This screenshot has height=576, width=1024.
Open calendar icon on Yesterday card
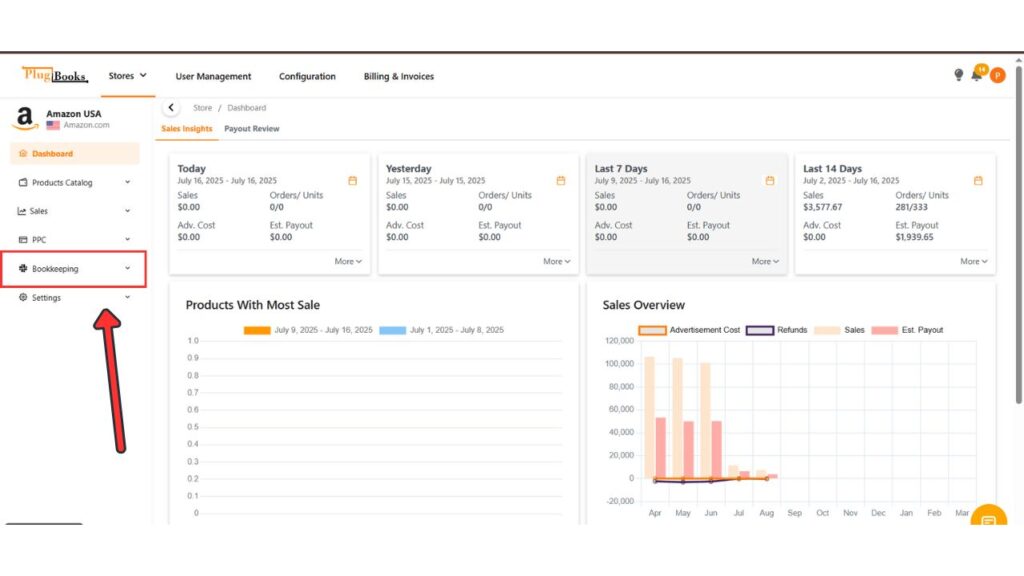click(x=561, y=181)
